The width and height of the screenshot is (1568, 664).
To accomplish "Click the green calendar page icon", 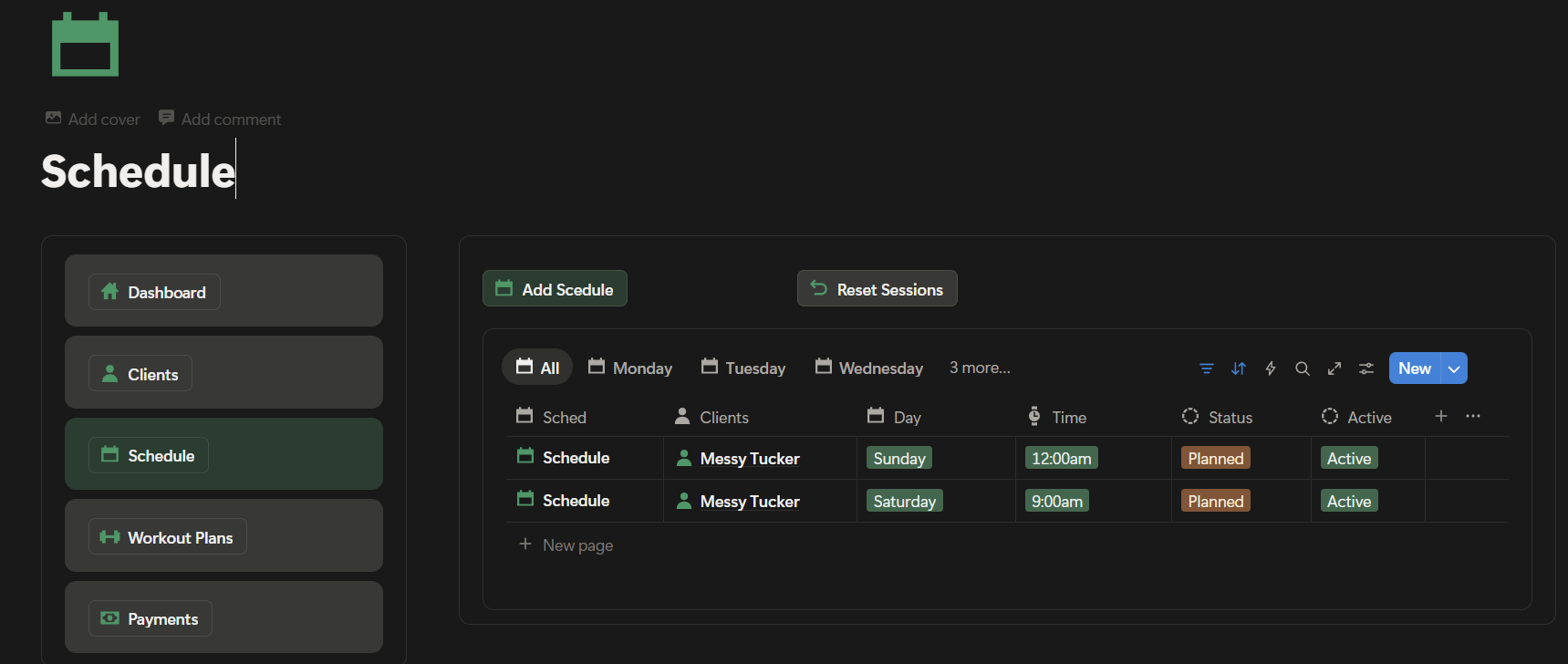I will click(x=86, y=44).
